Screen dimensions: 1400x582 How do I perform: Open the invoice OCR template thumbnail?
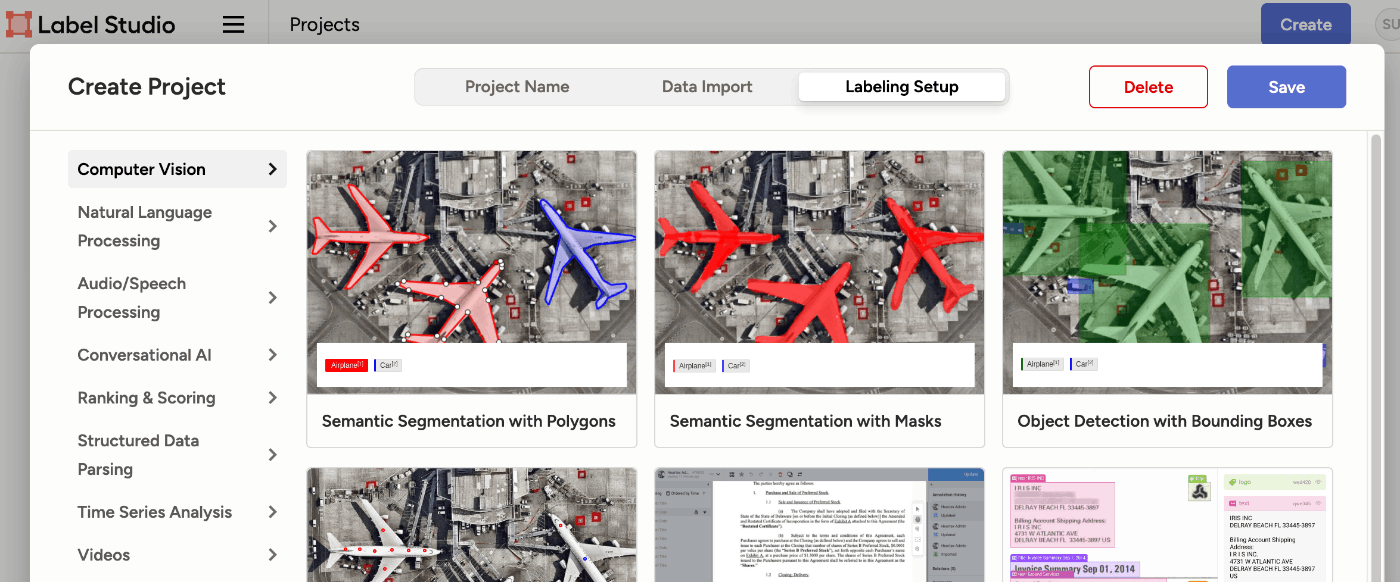click(1167, 525)
